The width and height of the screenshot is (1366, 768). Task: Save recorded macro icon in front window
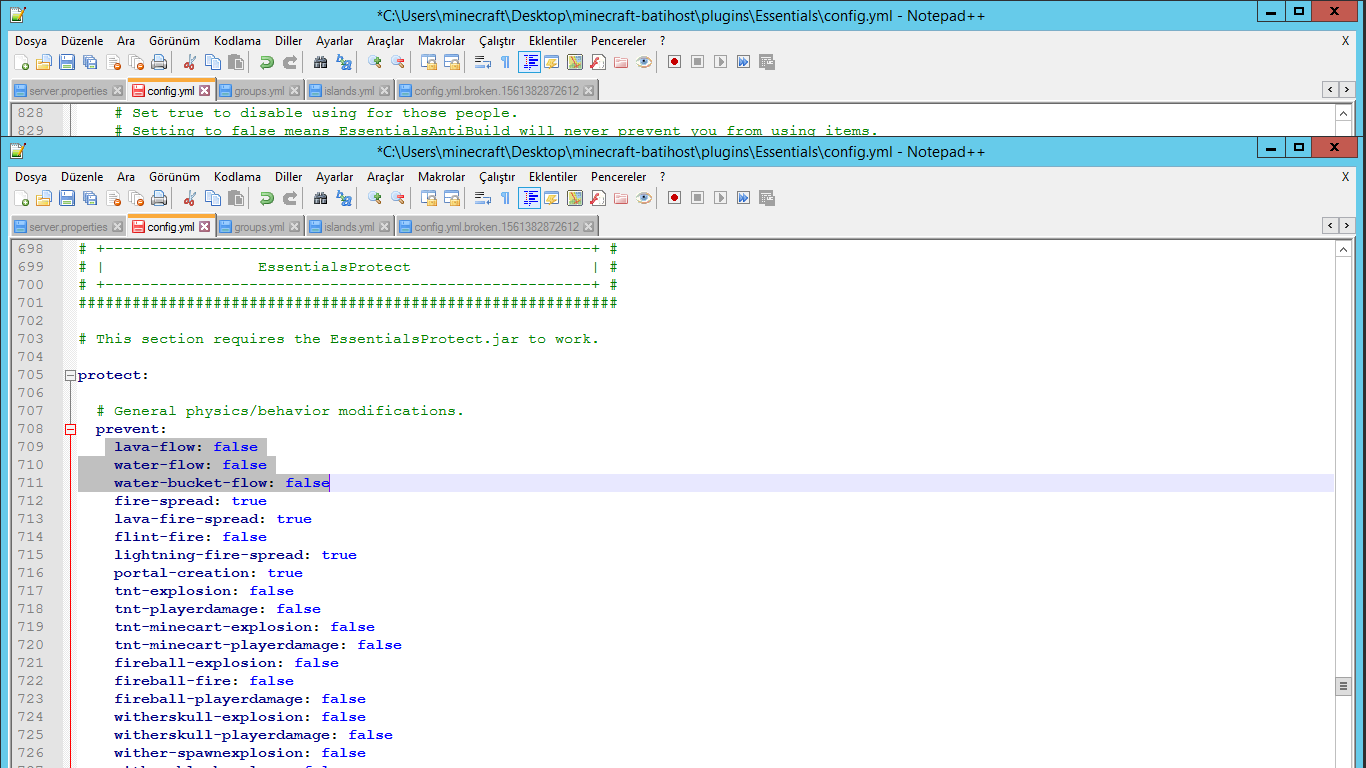click(x=766, y=198)
